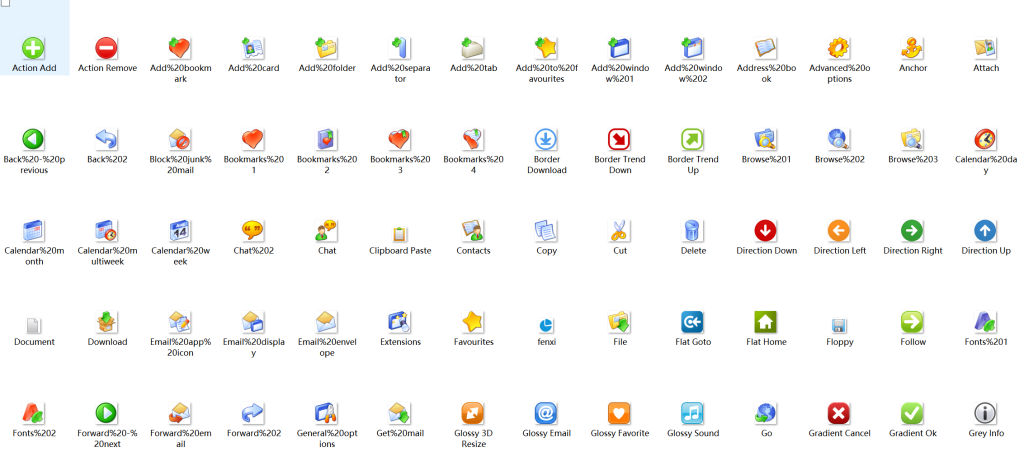Select the Clipboard Paste icon
This screenshot has width=1024, height=466.
pyautogui.click(x=400, y=234)
